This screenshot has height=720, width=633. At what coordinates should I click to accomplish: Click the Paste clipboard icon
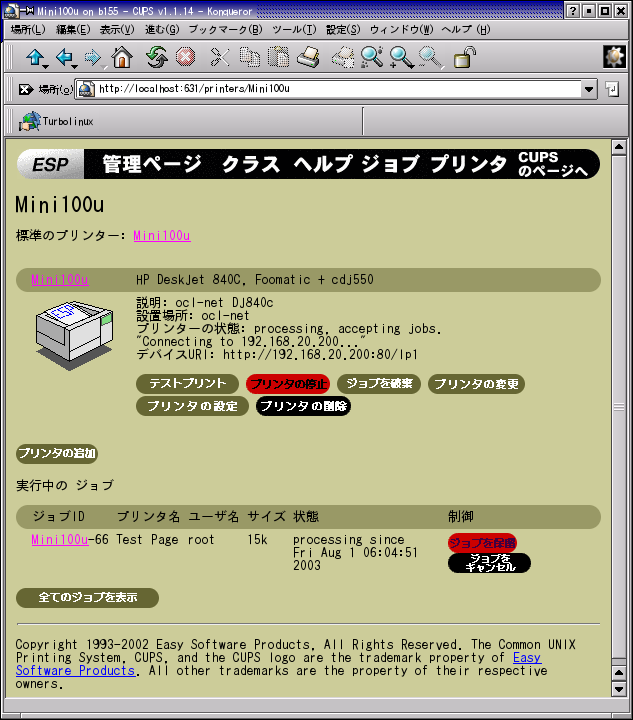pyautogui.click(x=279, y=58)
